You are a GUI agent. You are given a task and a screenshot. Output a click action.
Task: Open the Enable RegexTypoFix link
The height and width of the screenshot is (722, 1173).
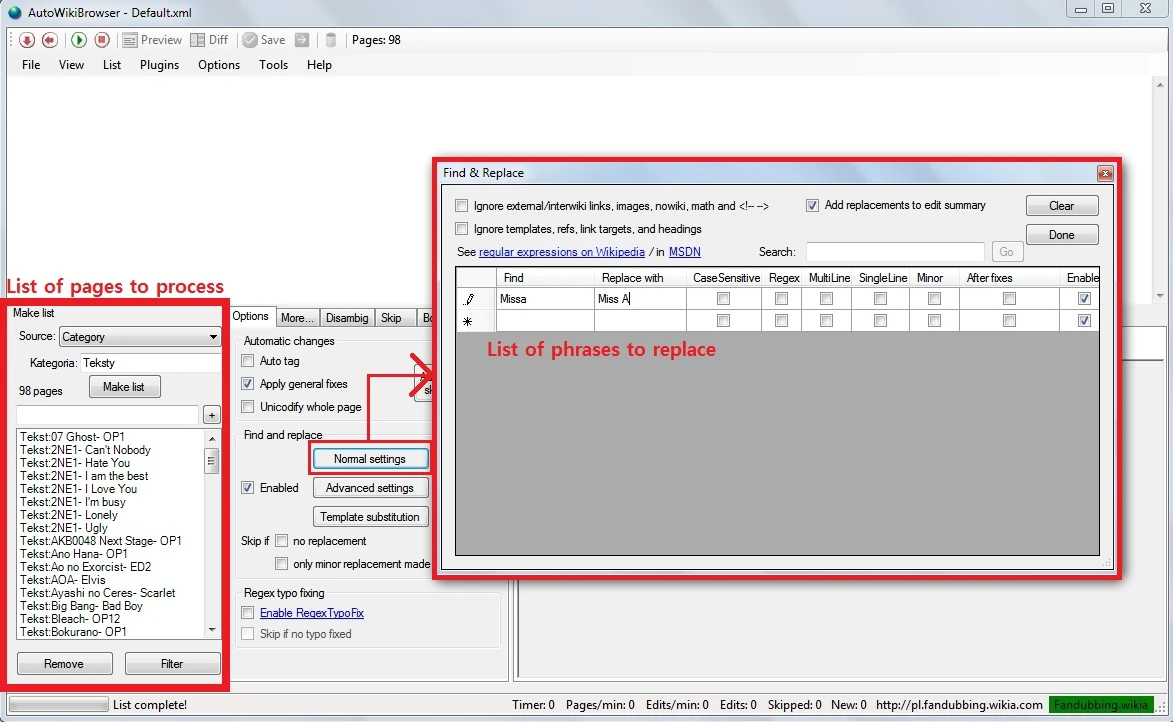[x=311, y=613]
